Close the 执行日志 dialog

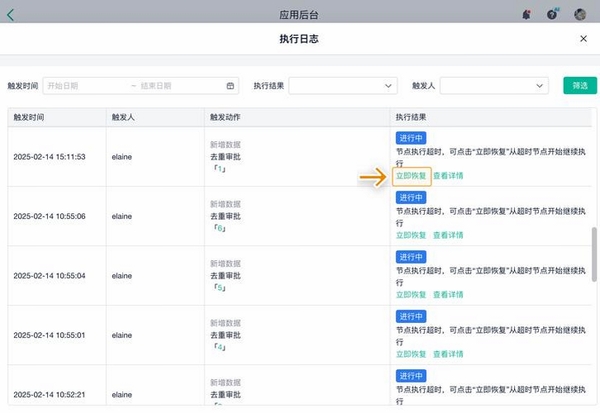(583, 39)
